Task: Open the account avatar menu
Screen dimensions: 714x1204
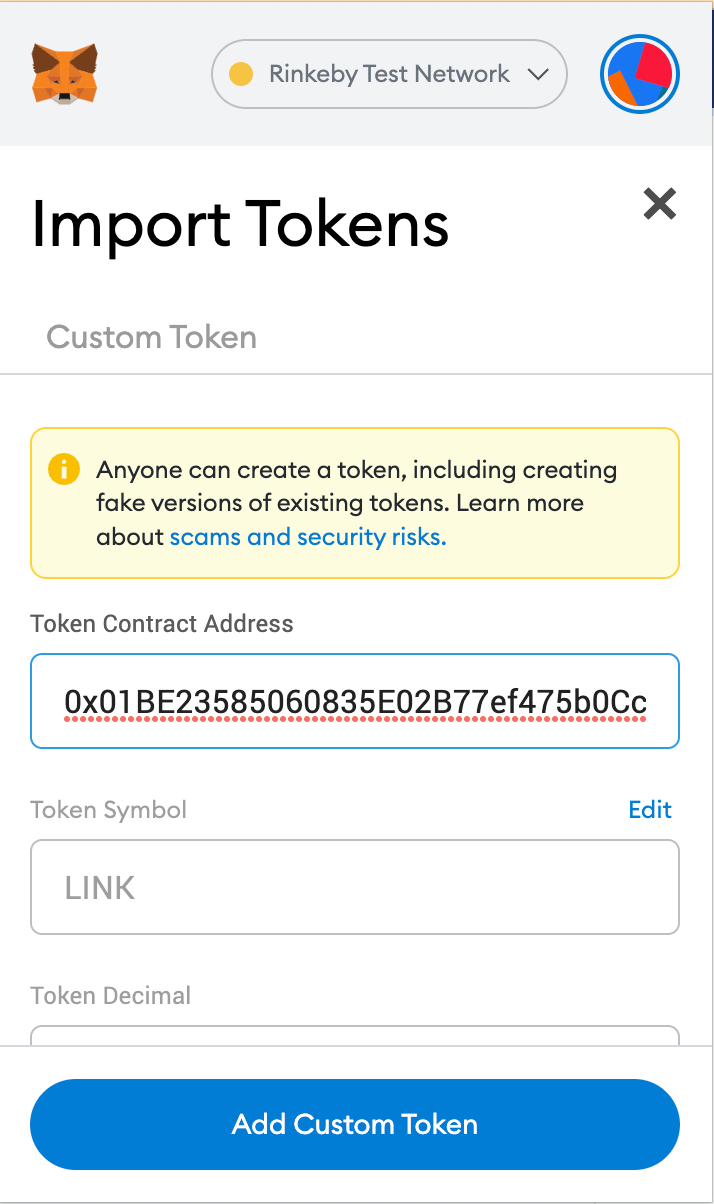Action: click(x=640, y=74)
